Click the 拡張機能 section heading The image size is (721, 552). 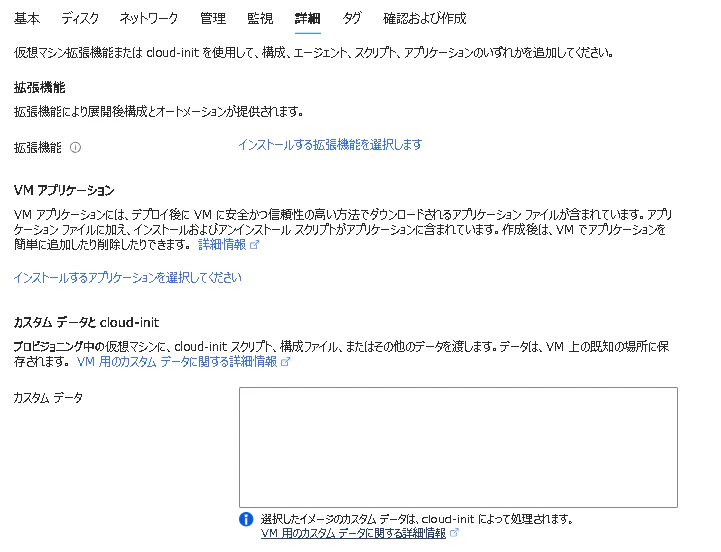click(40, 87)
